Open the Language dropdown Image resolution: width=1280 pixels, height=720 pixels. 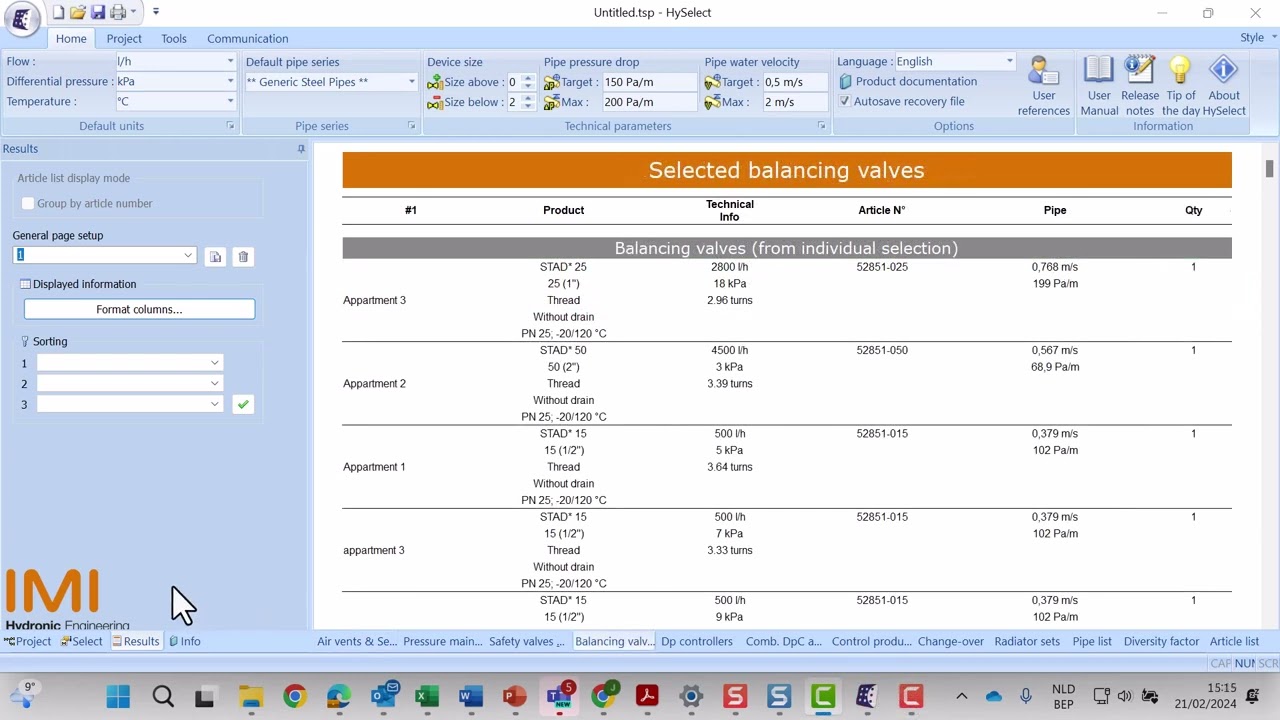pos(1009,62)
